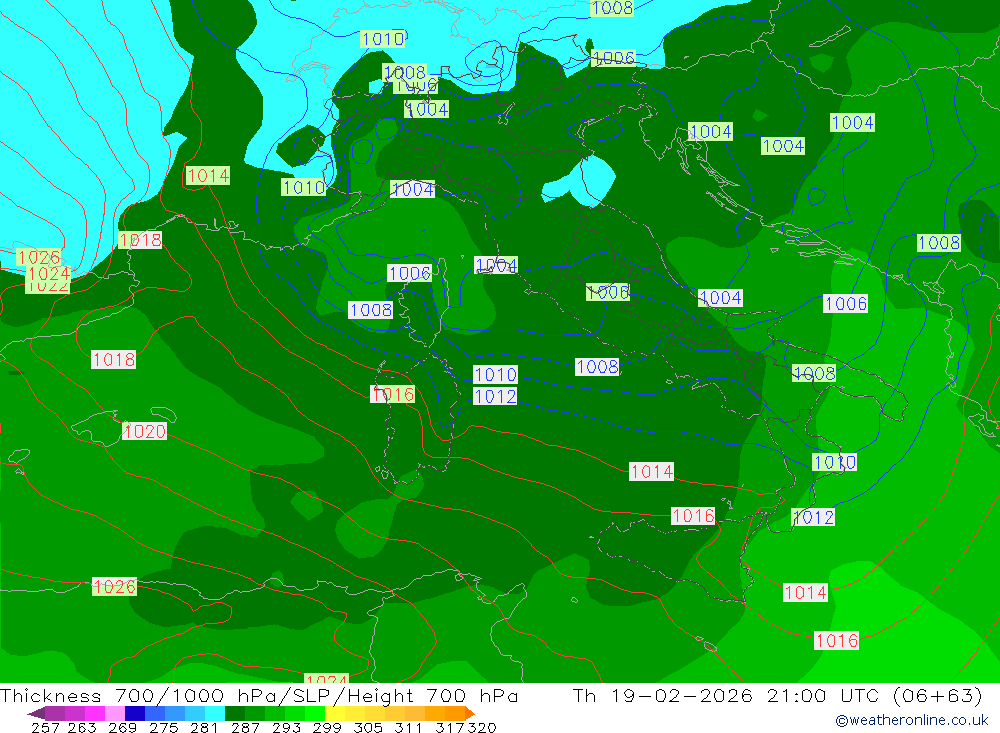Select the legend value 275
Viewport: 1000px width, 733px height.
(x=163, y=727)
